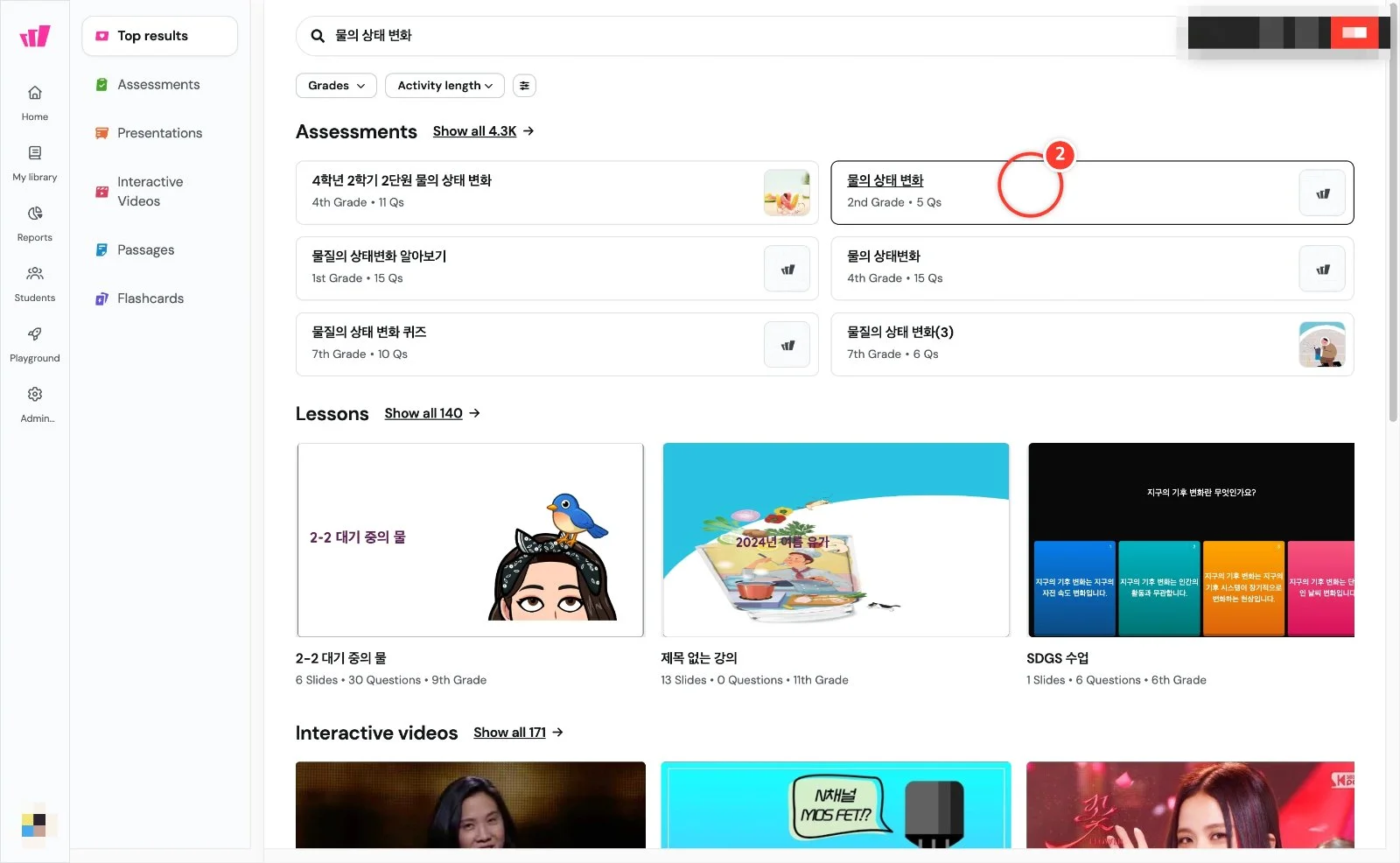Open the N채널 MOS FET interactive video thumbnail

pos(836,805)
